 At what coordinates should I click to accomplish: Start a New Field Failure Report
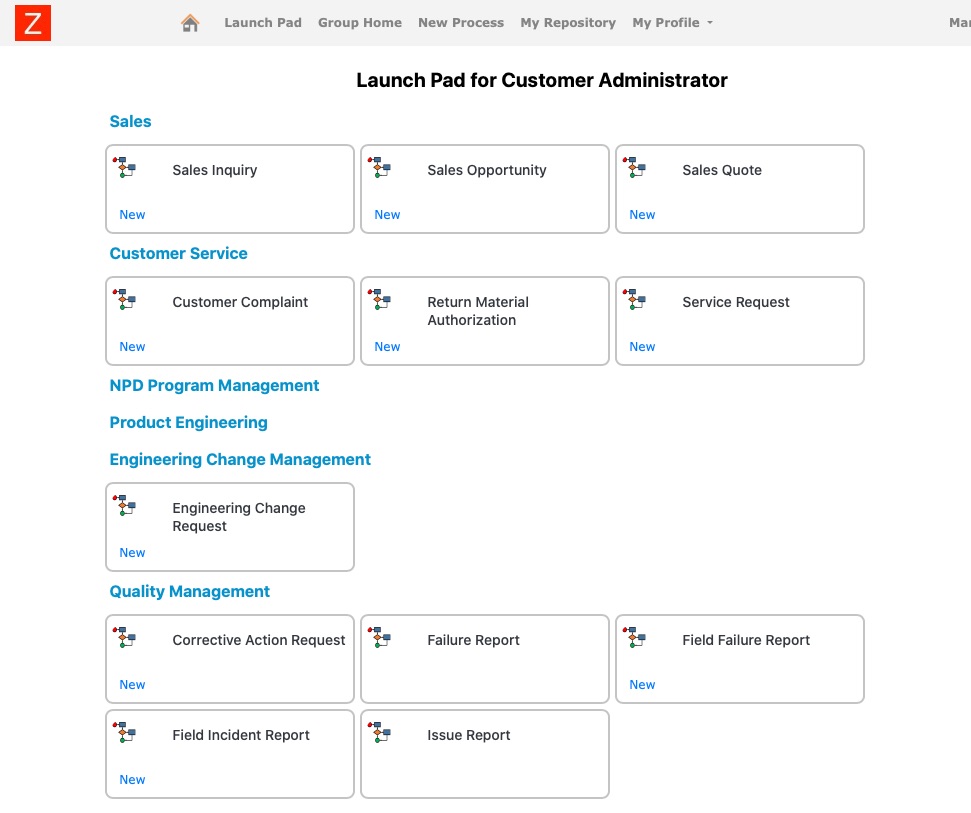point(642,685)
